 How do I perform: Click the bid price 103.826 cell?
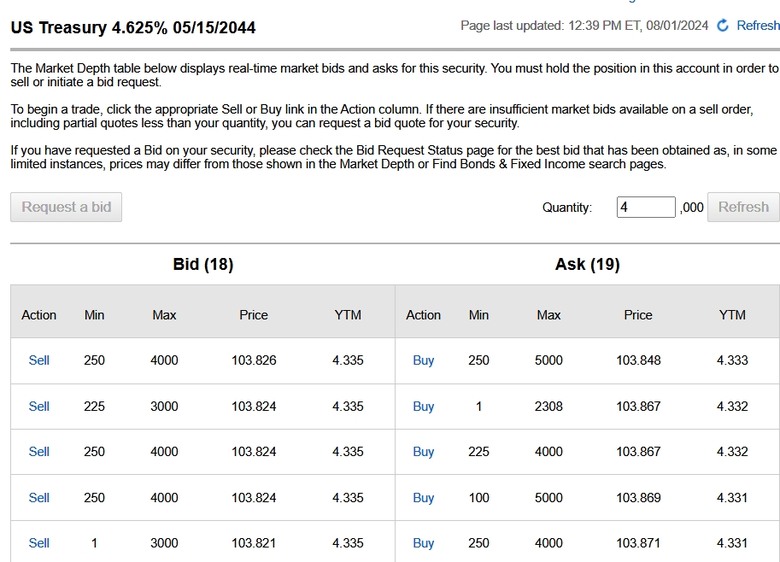coord(254,360)
